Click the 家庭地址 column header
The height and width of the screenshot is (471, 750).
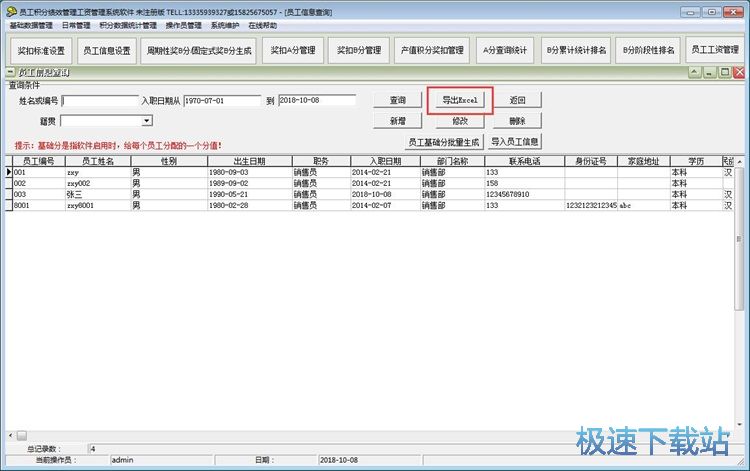tap(643, 161)
